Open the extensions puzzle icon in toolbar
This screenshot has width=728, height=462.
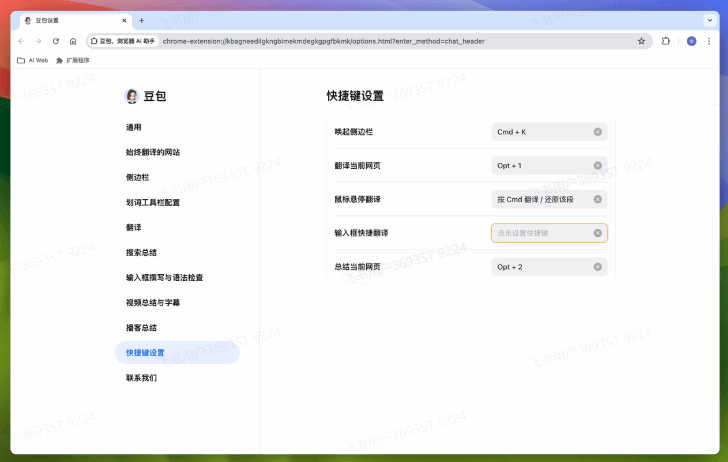pyautogui.click(x=666, y=41)
